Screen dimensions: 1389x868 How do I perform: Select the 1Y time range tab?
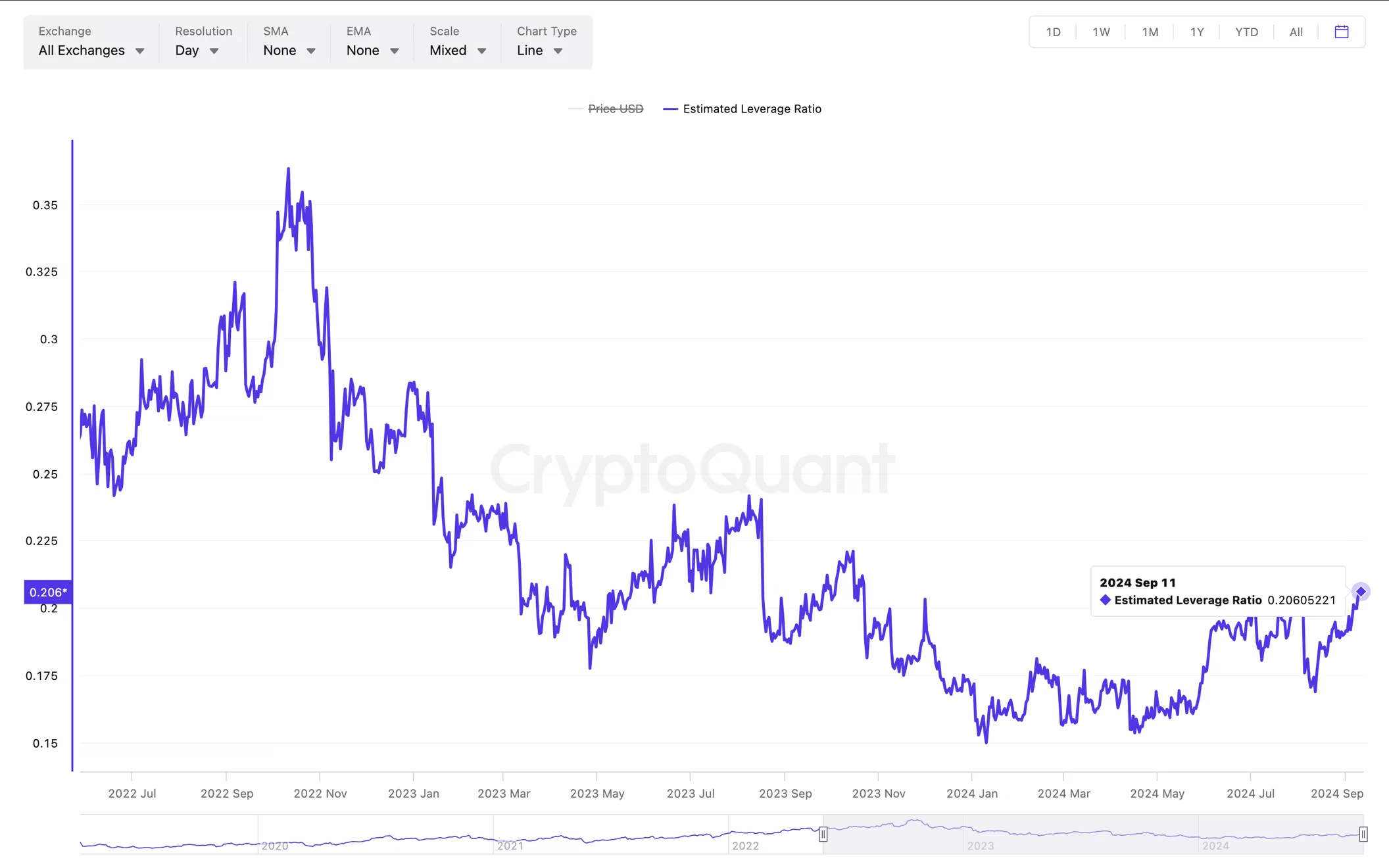[x=1197, y=32]
